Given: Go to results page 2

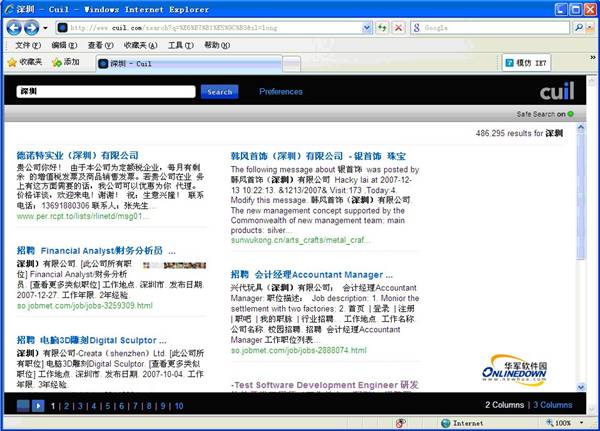Looking at the screenshot, I should (x=67, y=406).
